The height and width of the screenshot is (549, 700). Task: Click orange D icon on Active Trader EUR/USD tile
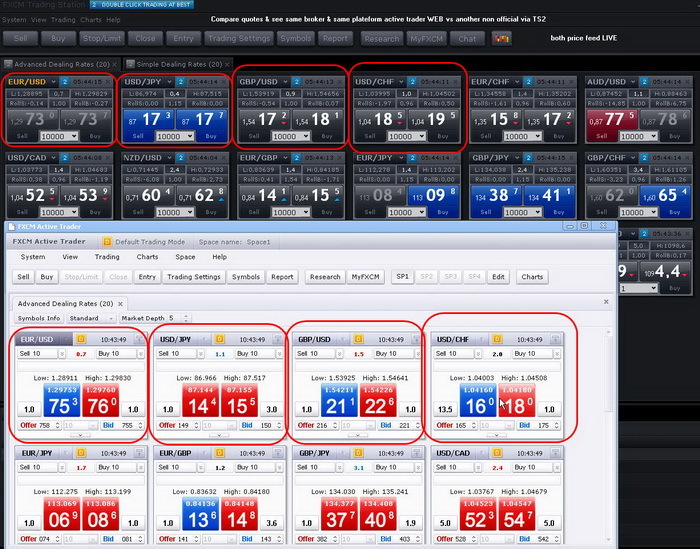(x=81, y=339)
